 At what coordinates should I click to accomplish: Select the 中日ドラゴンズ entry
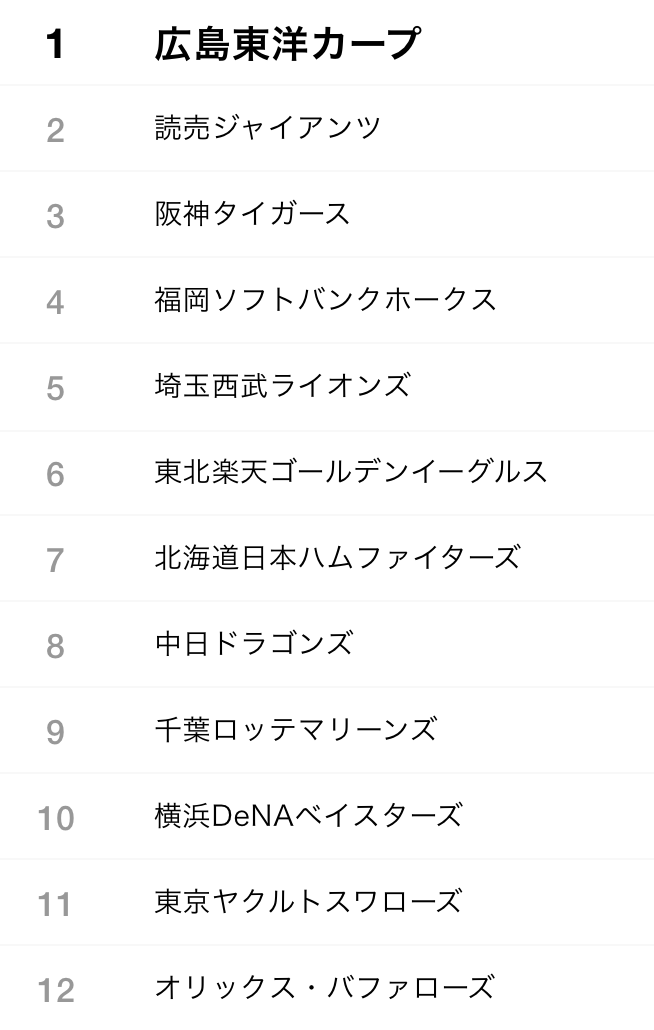pos(254,644)
